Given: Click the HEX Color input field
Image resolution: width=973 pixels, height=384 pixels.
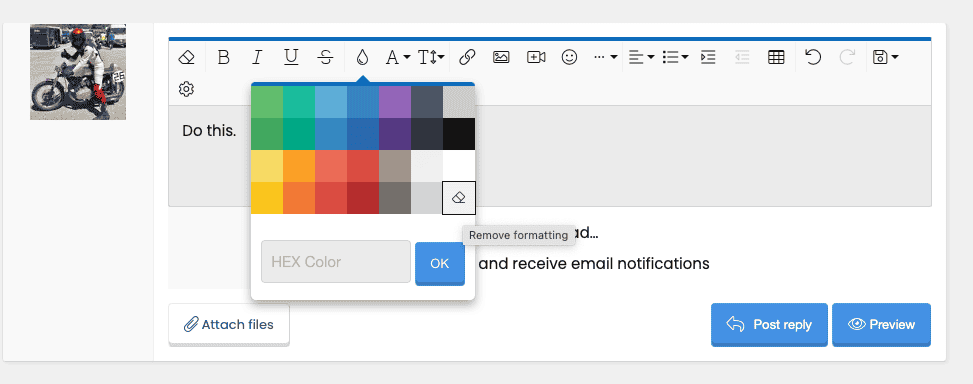Looking at the screenshot, I should point(336,262).
